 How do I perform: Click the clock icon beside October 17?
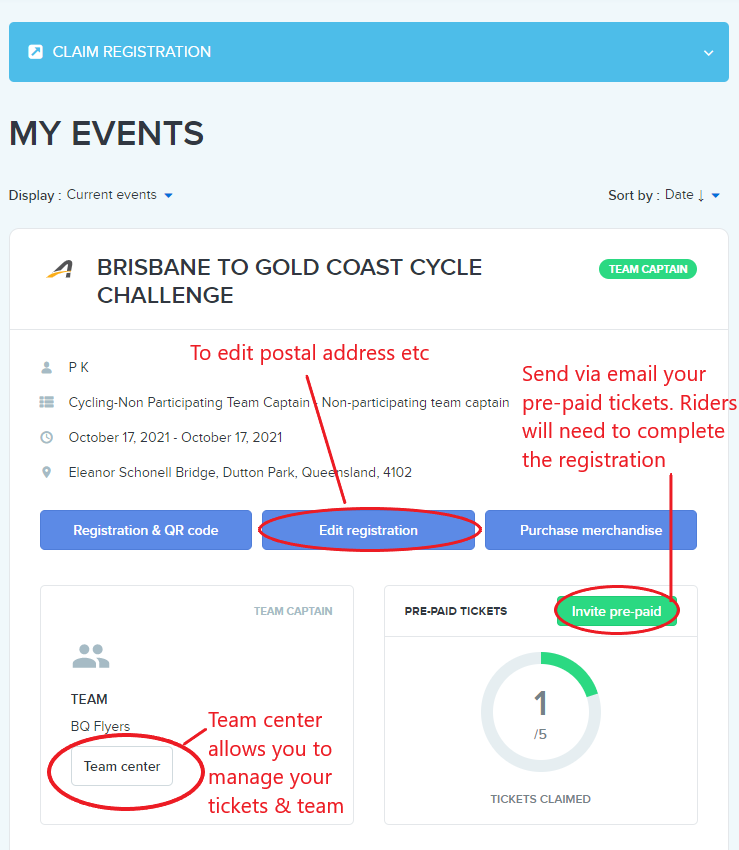click(x=47, y=437)
